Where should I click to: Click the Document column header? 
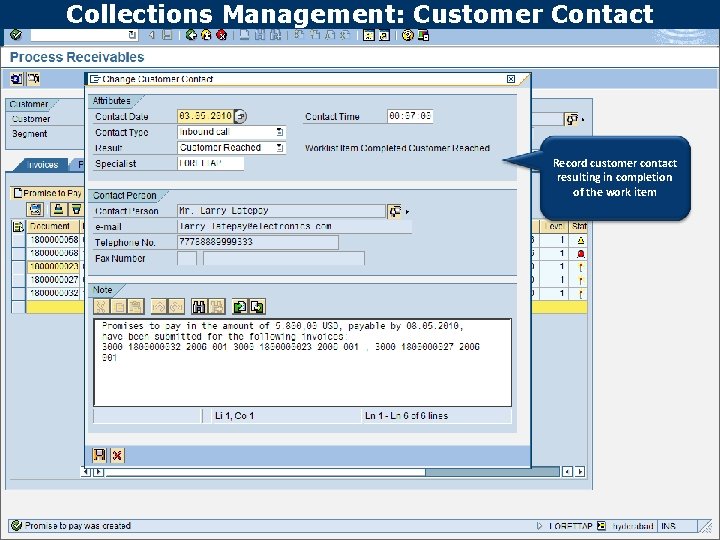click(x=53, y=226)
